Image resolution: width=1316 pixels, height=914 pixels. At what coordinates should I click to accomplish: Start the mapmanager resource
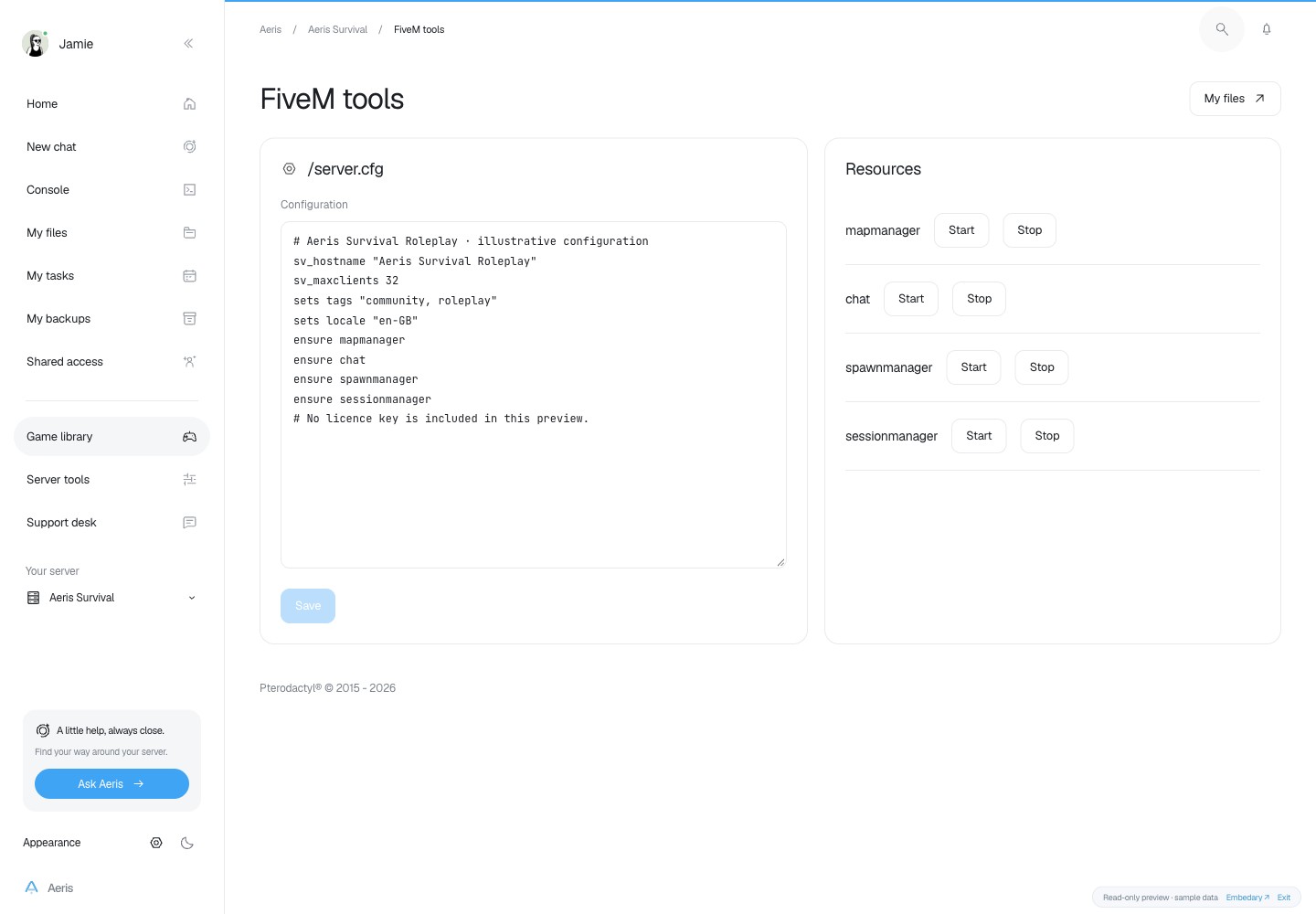pyautogui.click(x=961, y=230)
